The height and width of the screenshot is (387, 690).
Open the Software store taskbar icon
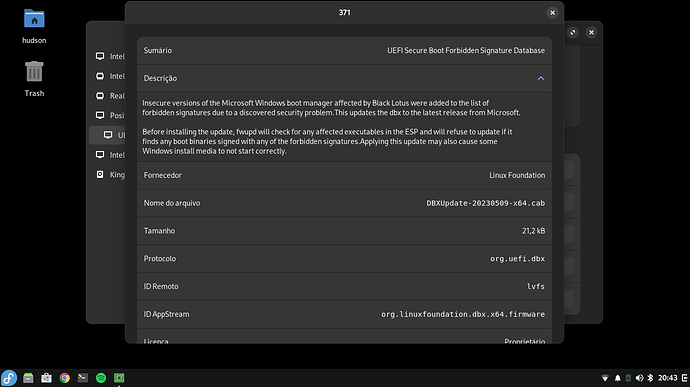tap(46, 378)
